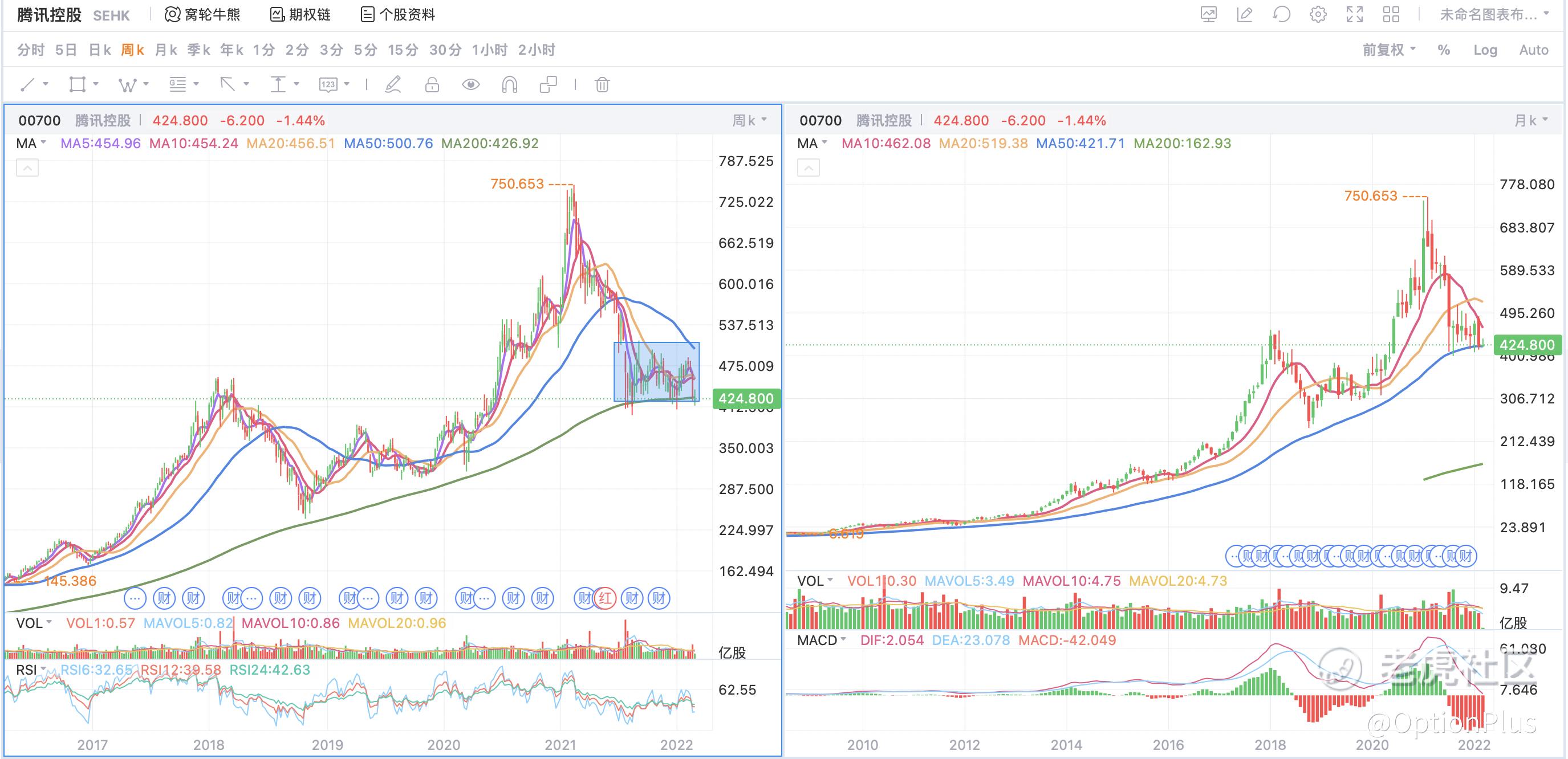Click the chart monitor icon top right
The height and width of the screenshot is (759, 1568).
click(1208, 15)
